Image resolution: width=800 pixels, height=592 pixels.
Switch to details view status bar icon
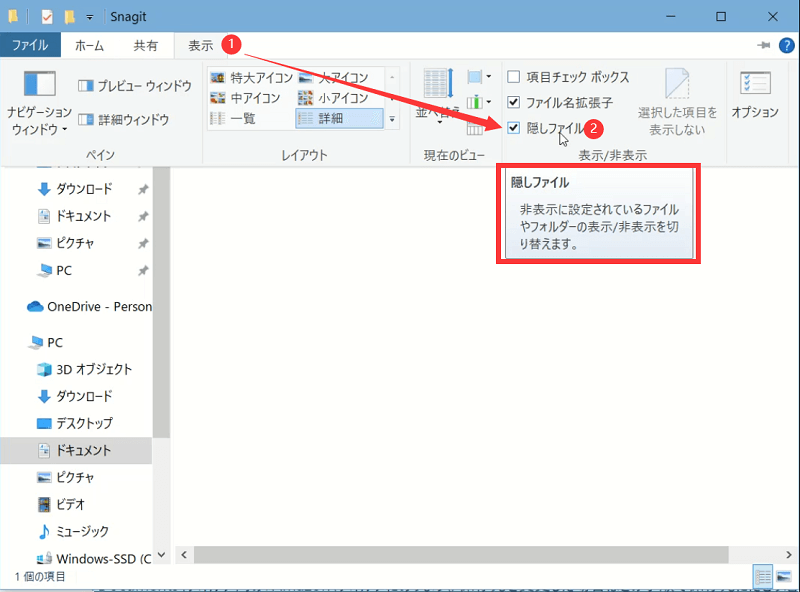pyautogui.click(x=763, y=577)
